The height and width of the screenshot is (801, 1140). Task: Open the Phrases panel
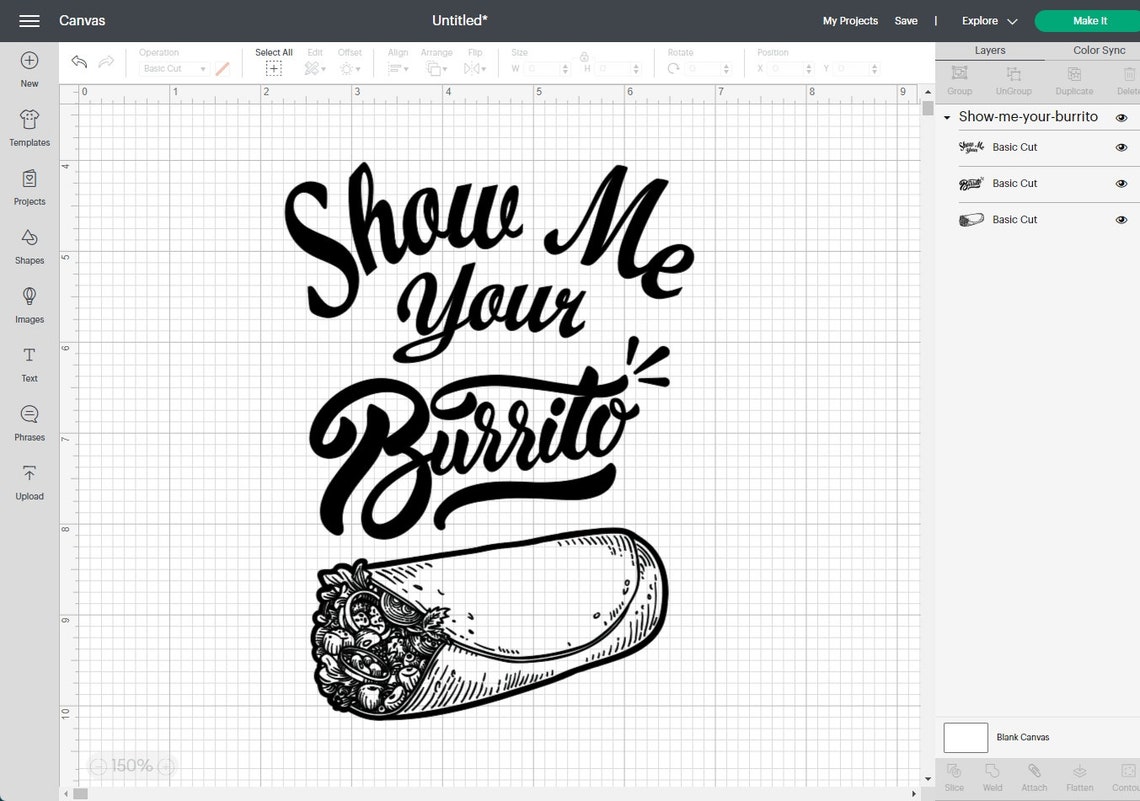point(29,422)
